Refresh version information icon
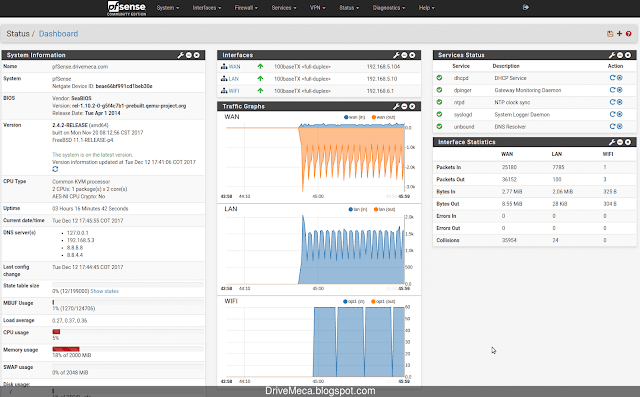The width and height of the screenshot is (640, 397). [x=55, y=169]
